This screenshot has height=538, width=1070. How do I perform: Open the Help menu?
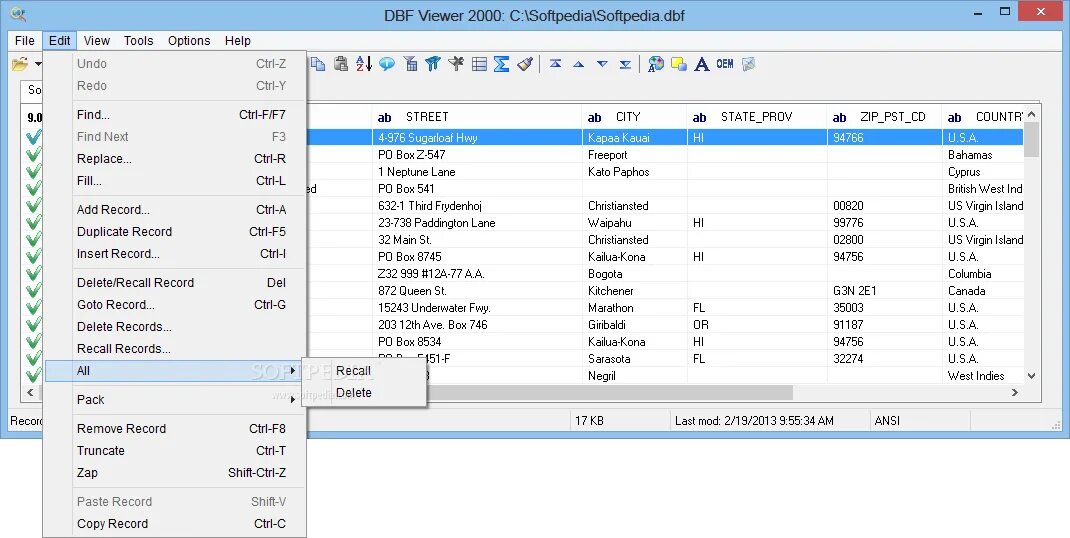[237, 41]
